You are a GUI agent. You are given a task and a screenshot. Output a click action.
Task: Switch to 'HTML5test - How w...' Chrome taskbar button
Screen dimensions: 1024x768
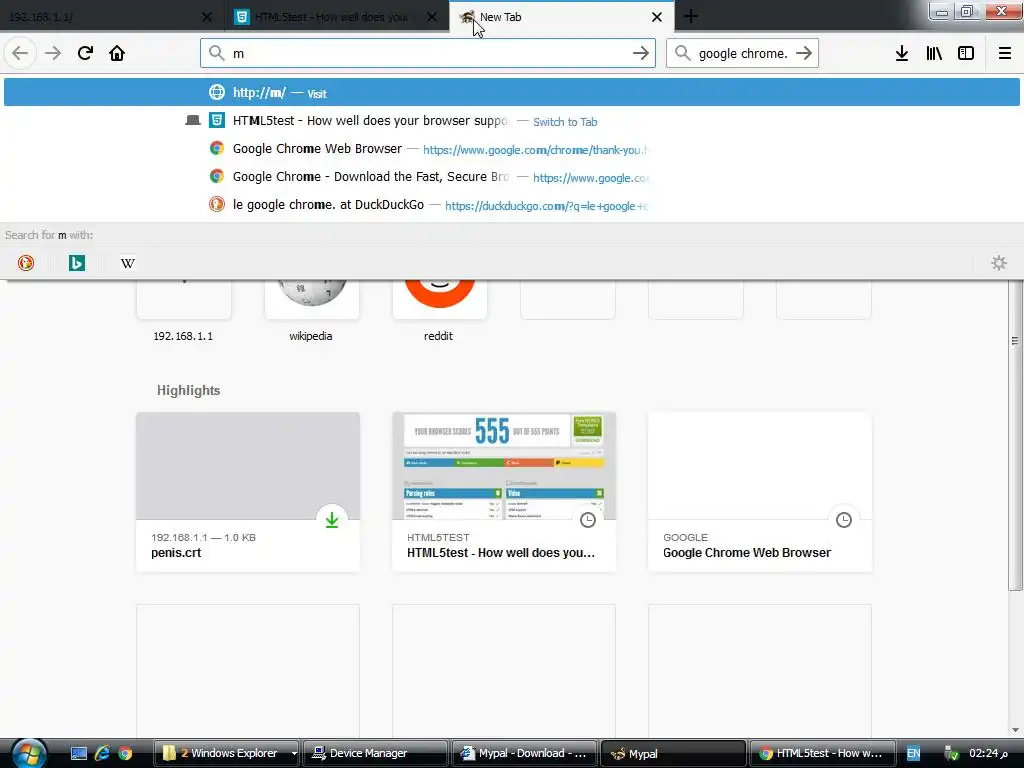pyautogui.click(x=821, y=754)
